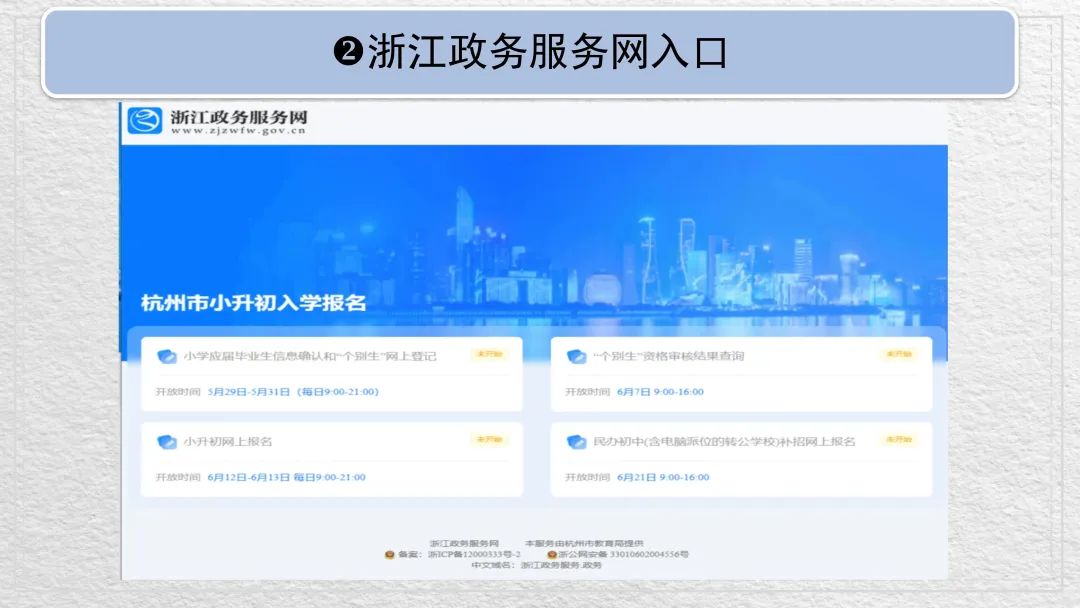
Task: Select the 5月29日-5月31日 opening time text
Action: point(293,392)
